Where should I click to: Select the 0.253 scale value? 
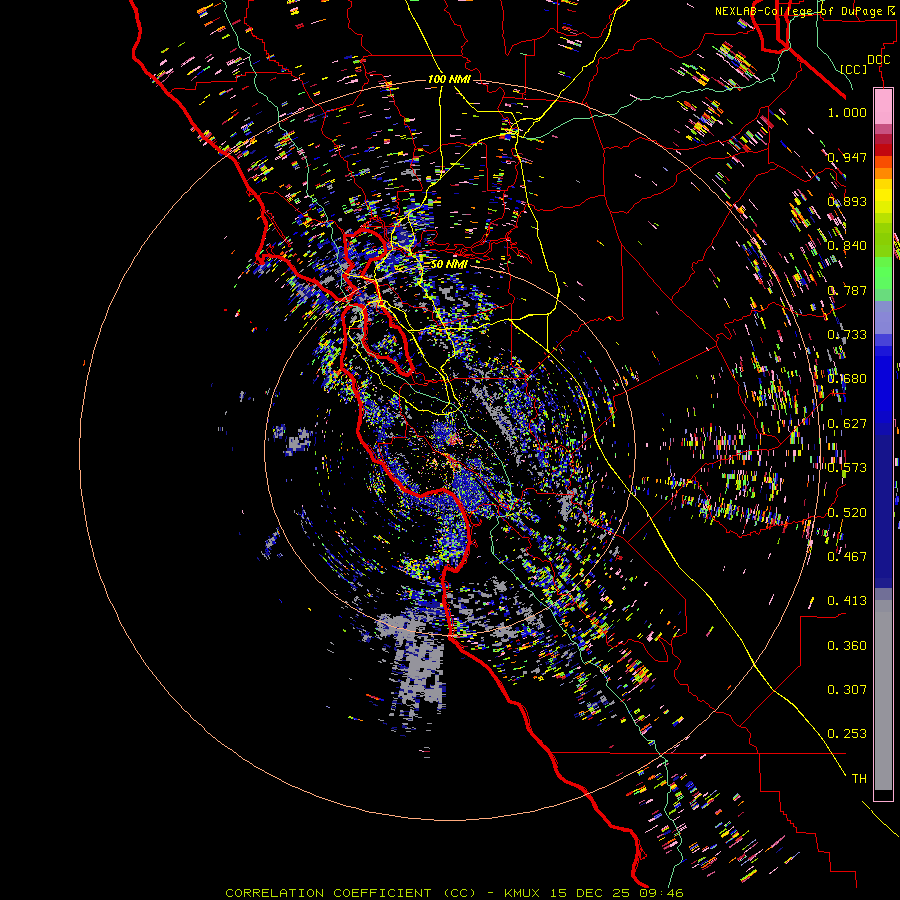pos(847,734)
